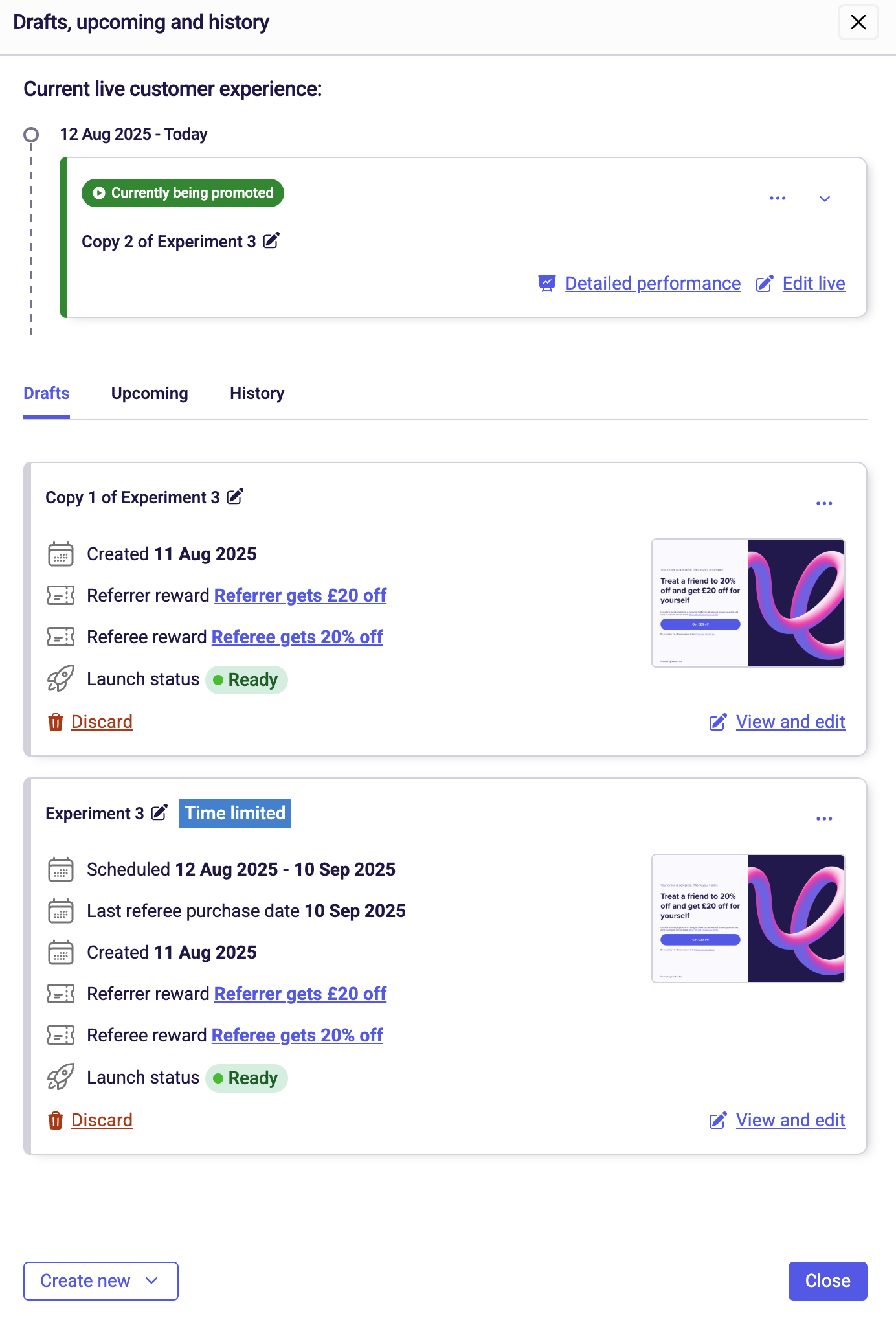Click the pencil icon on Copy 1's View and edit
Viewport: 896px width, 1320px height.
[x=718, y=722]
